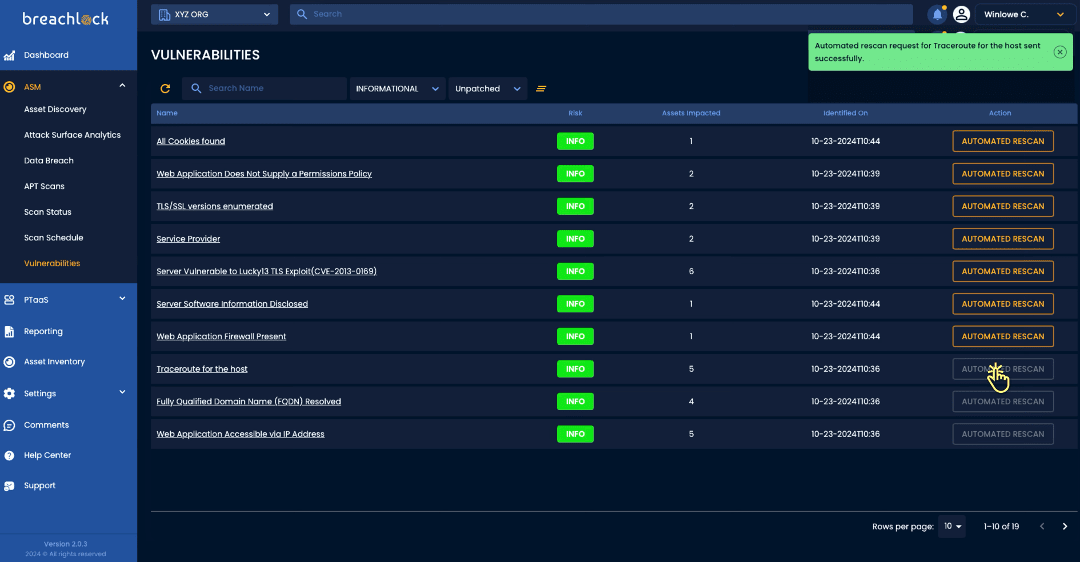
Task: Open Server Vulnerable to Lucky13 TLS Exploit link
Action: [x=267, y=271]
